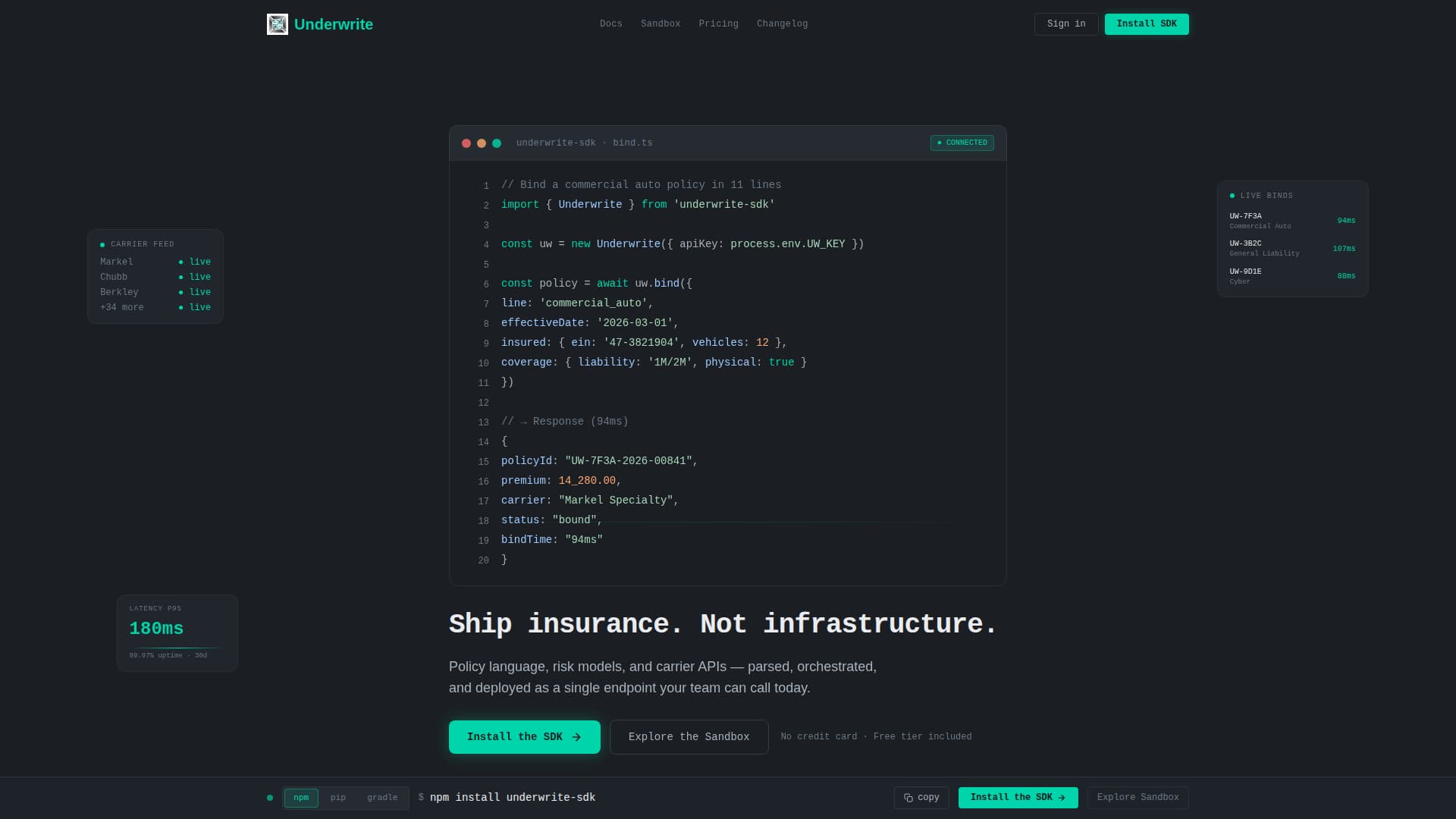Click Install SDK in the header
The image size is (1456, 819).
[x=1147, y=24]
